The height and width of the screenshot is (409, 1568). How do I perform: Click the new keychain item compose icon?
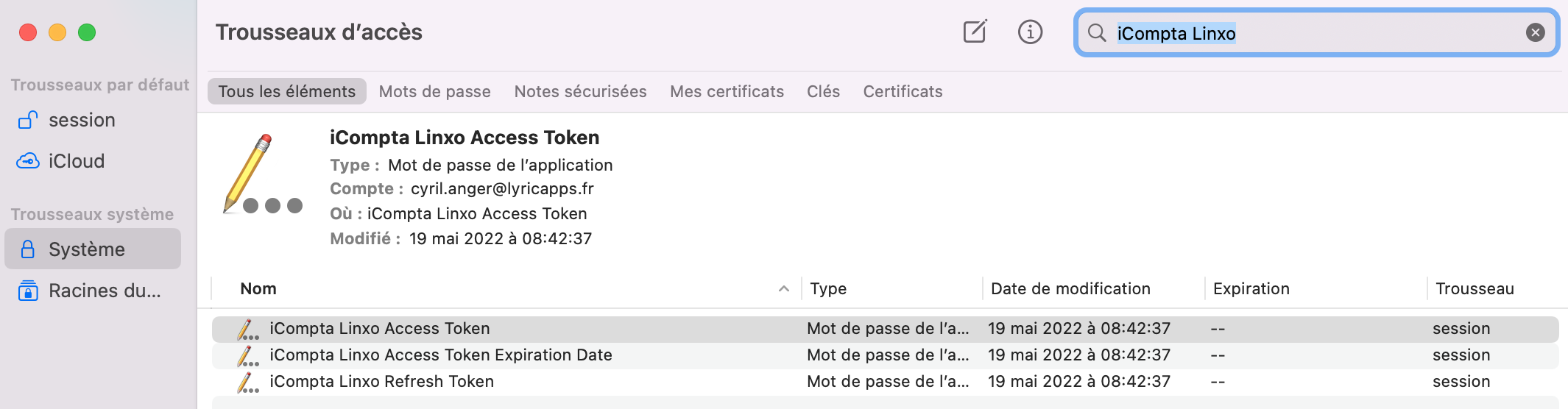click(975, 32)
